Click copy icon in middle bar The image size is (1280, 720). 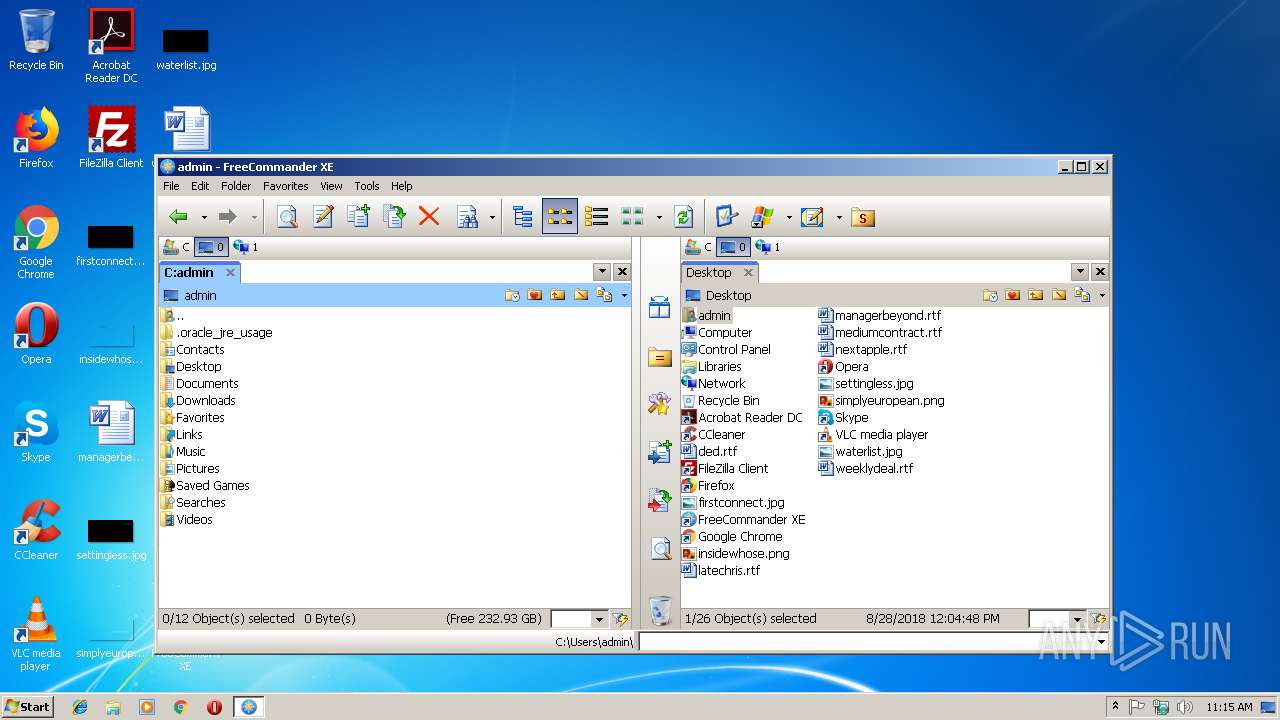tap(660, 452)
